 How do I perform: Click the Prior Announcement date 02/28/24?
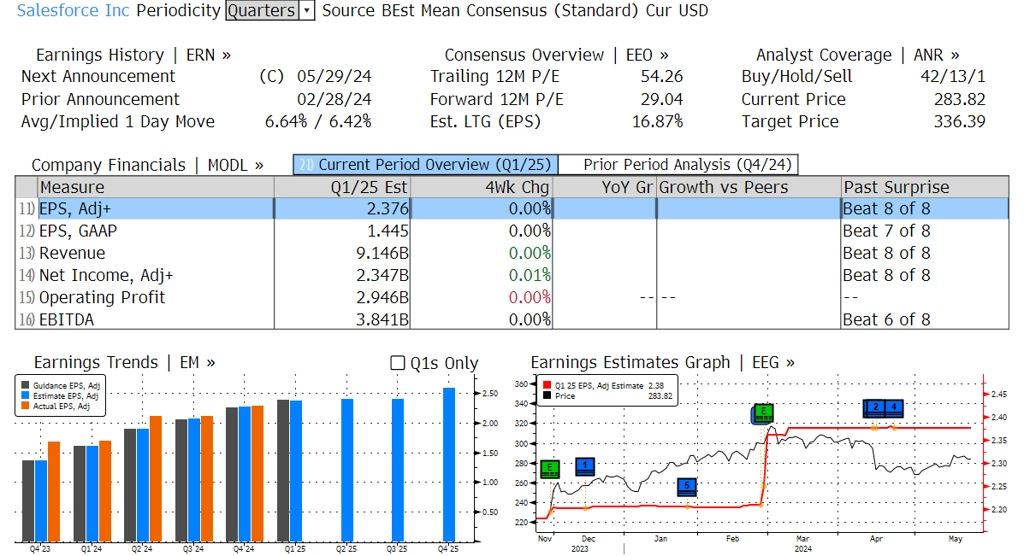point(334,99)
